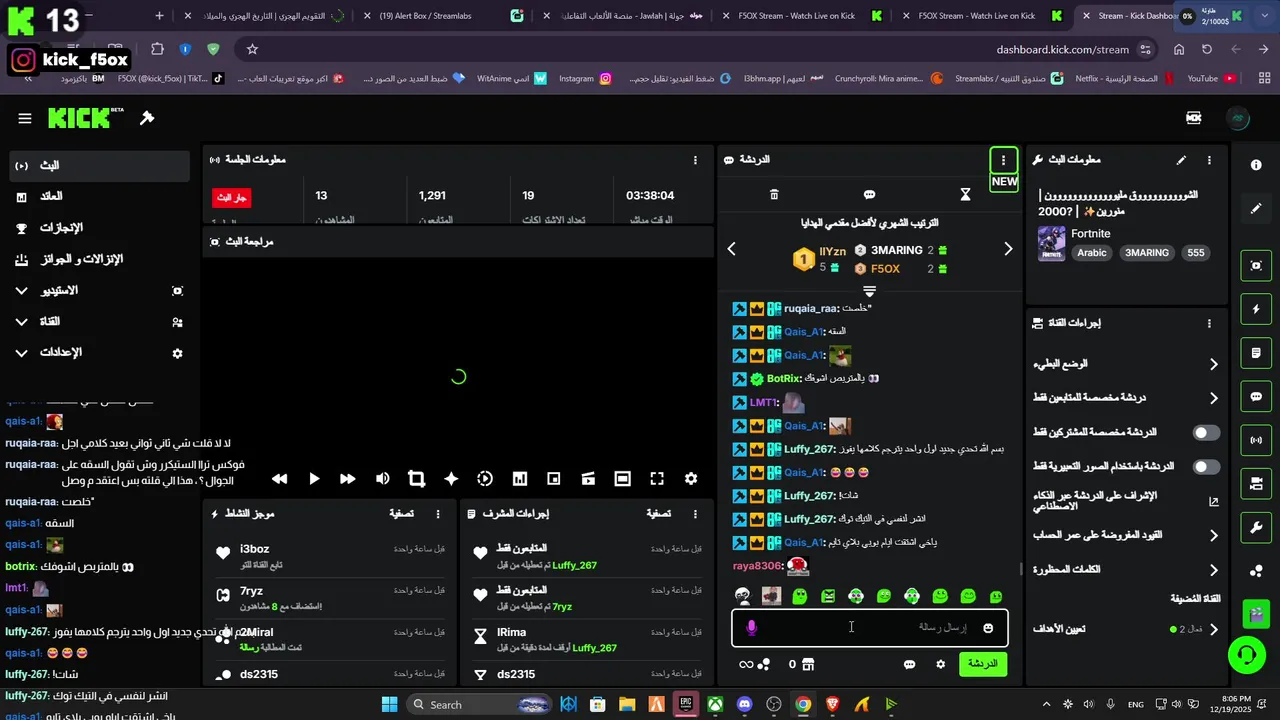Open Discord from the Windows taskbar
The height and width of the screenshot is (720, 1280).
(744, 705)
